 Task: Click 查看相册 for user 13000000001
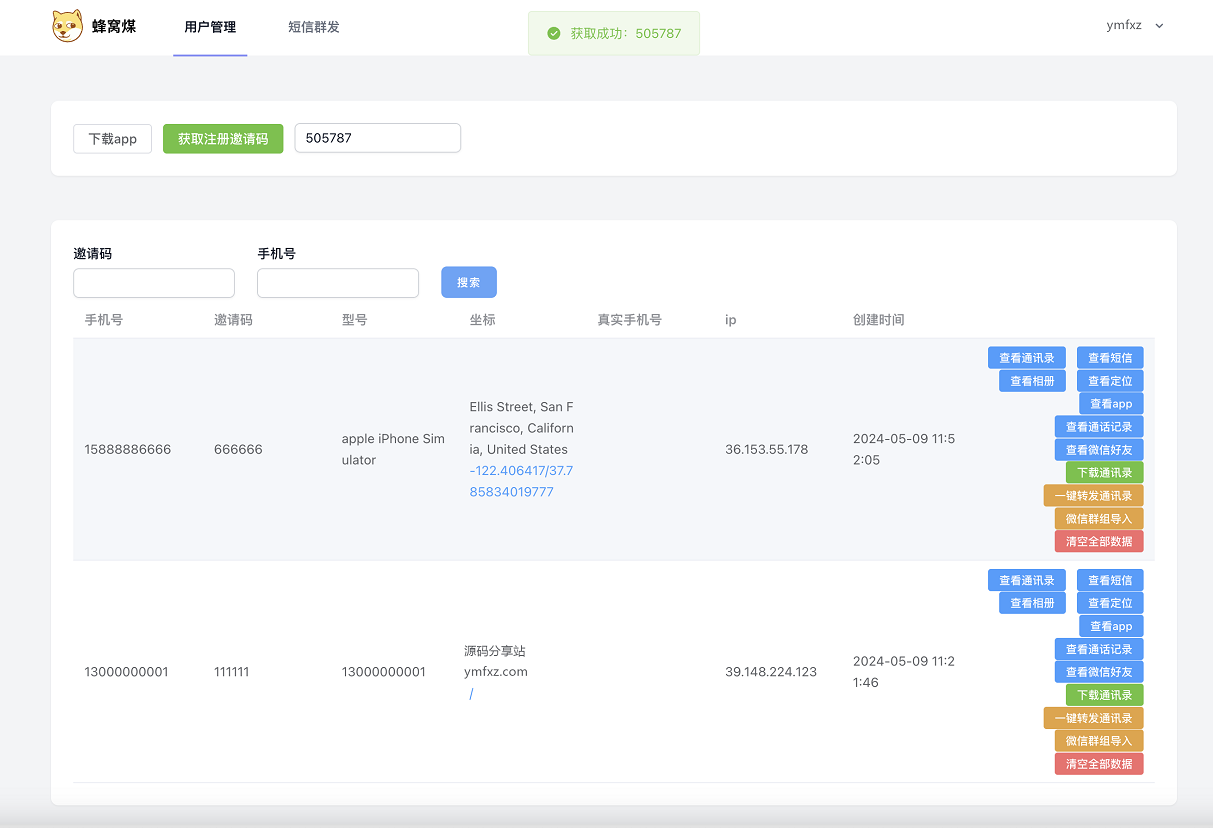(x=1032, y=603)
